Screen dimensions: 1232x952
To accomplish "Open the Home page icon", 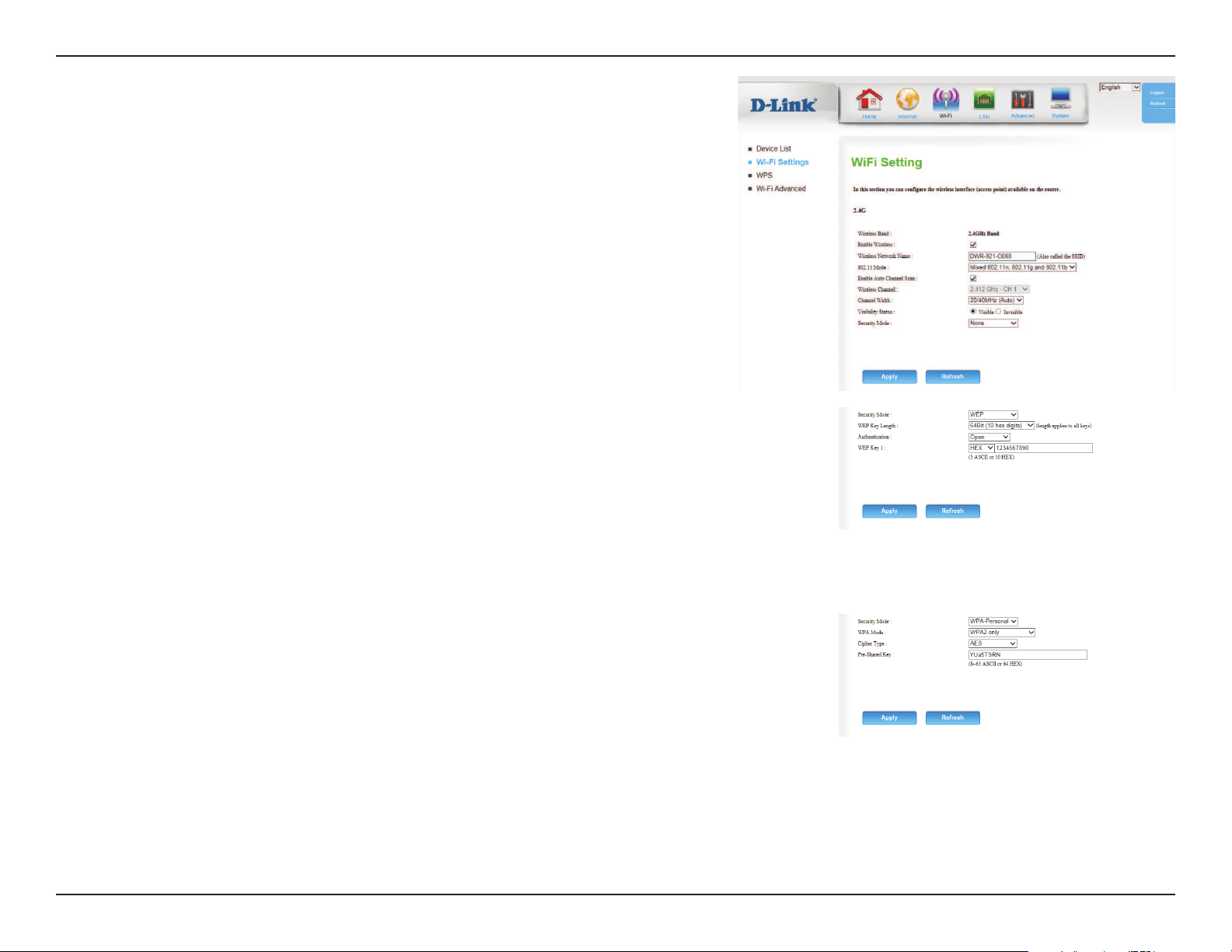I will tap(869, 99).
